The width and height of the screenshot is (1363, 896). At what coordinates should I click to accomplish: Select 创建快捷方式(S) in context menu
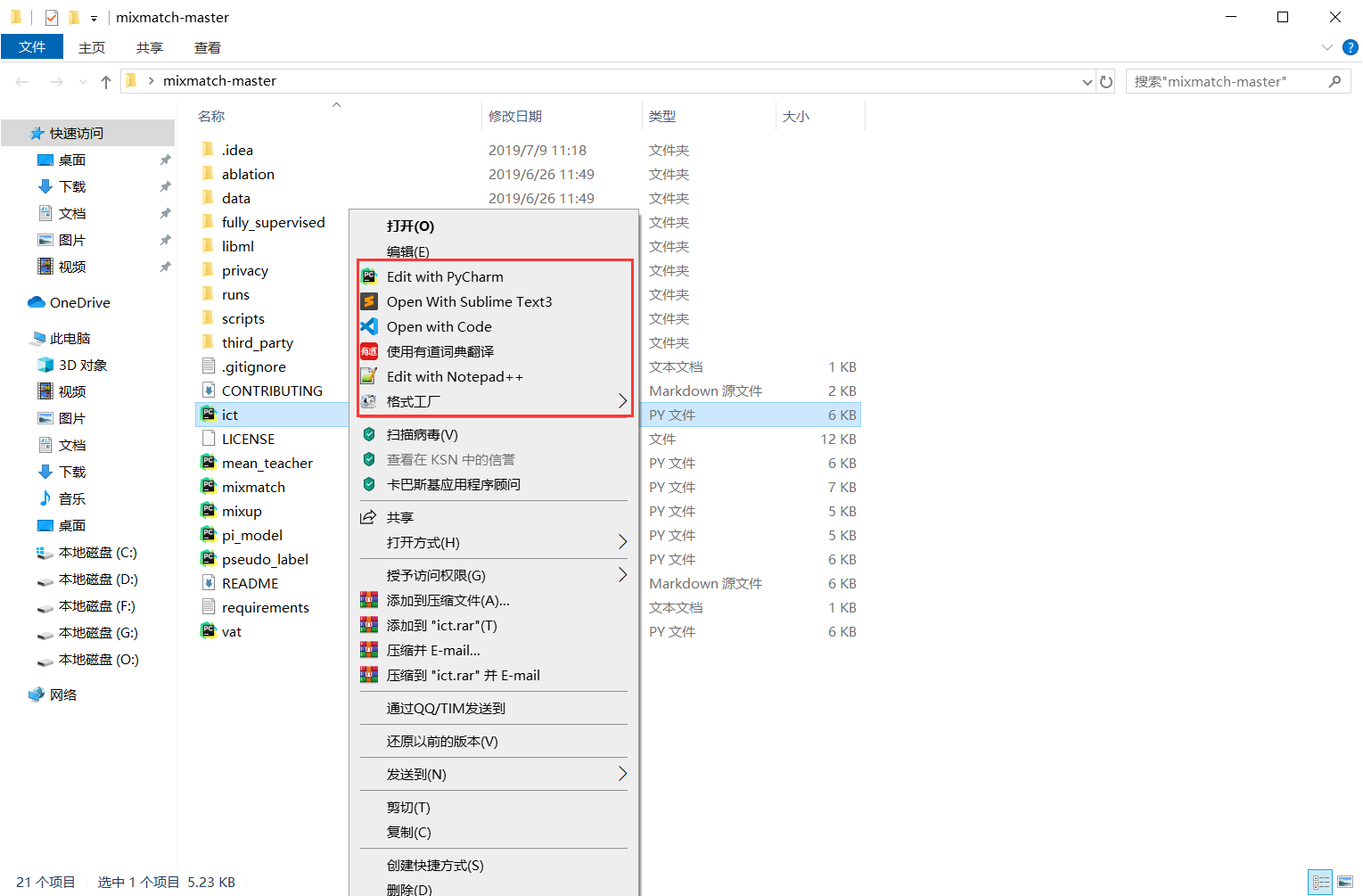tap(435, 865)
